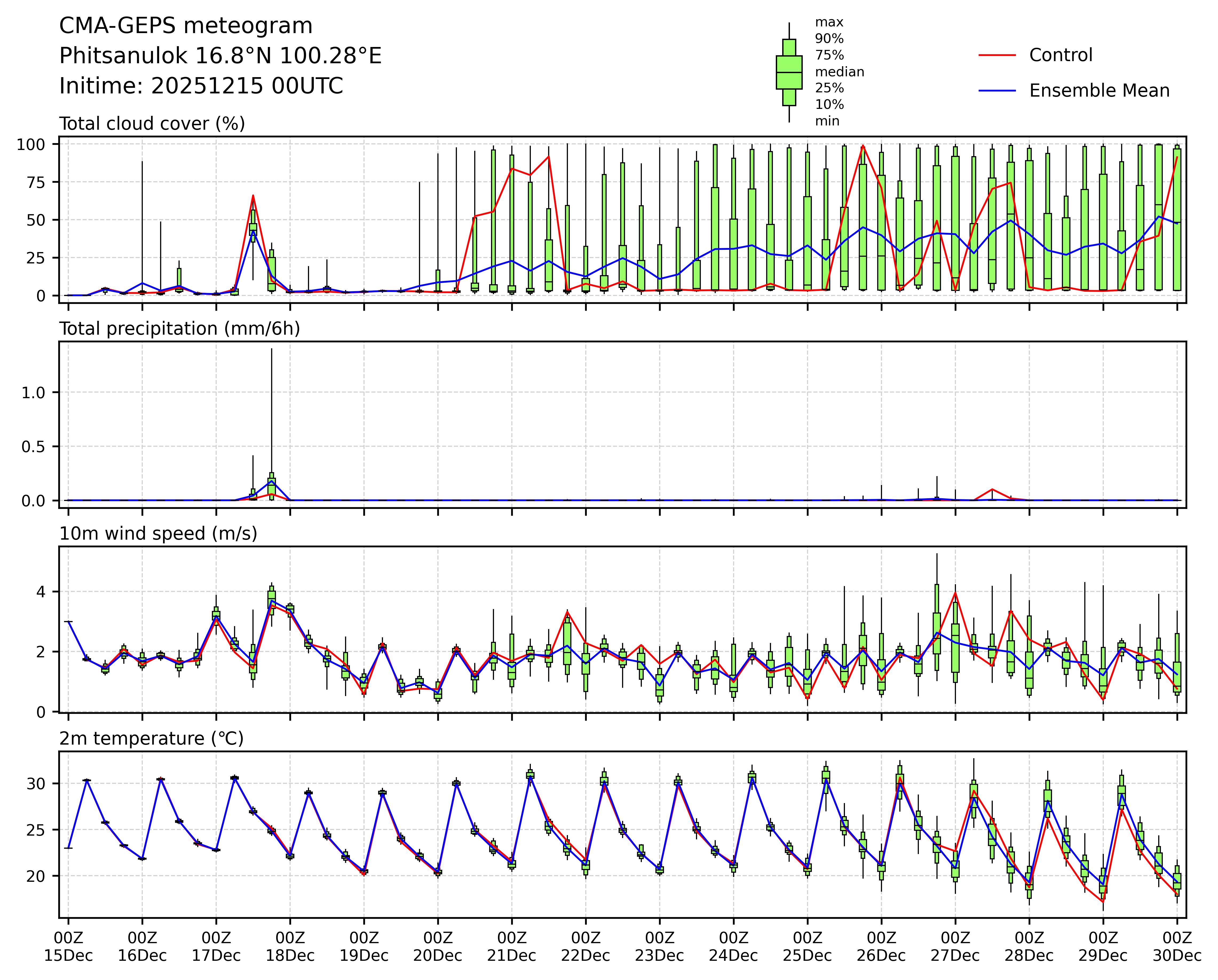
Task: Click the 'Initime: 20251215 00UTC' text
Action: (x=201, y=86)
